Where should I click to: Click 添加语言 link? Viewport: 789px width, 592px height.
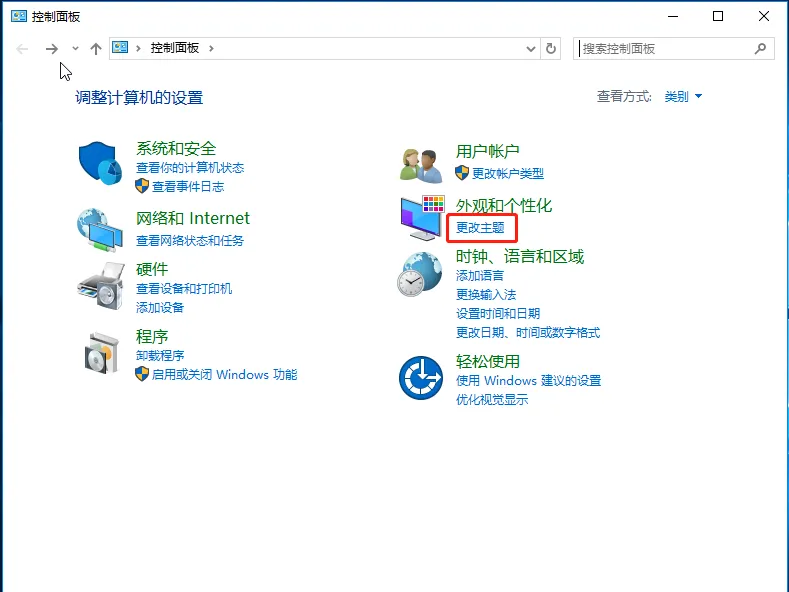tap(480, 276)
